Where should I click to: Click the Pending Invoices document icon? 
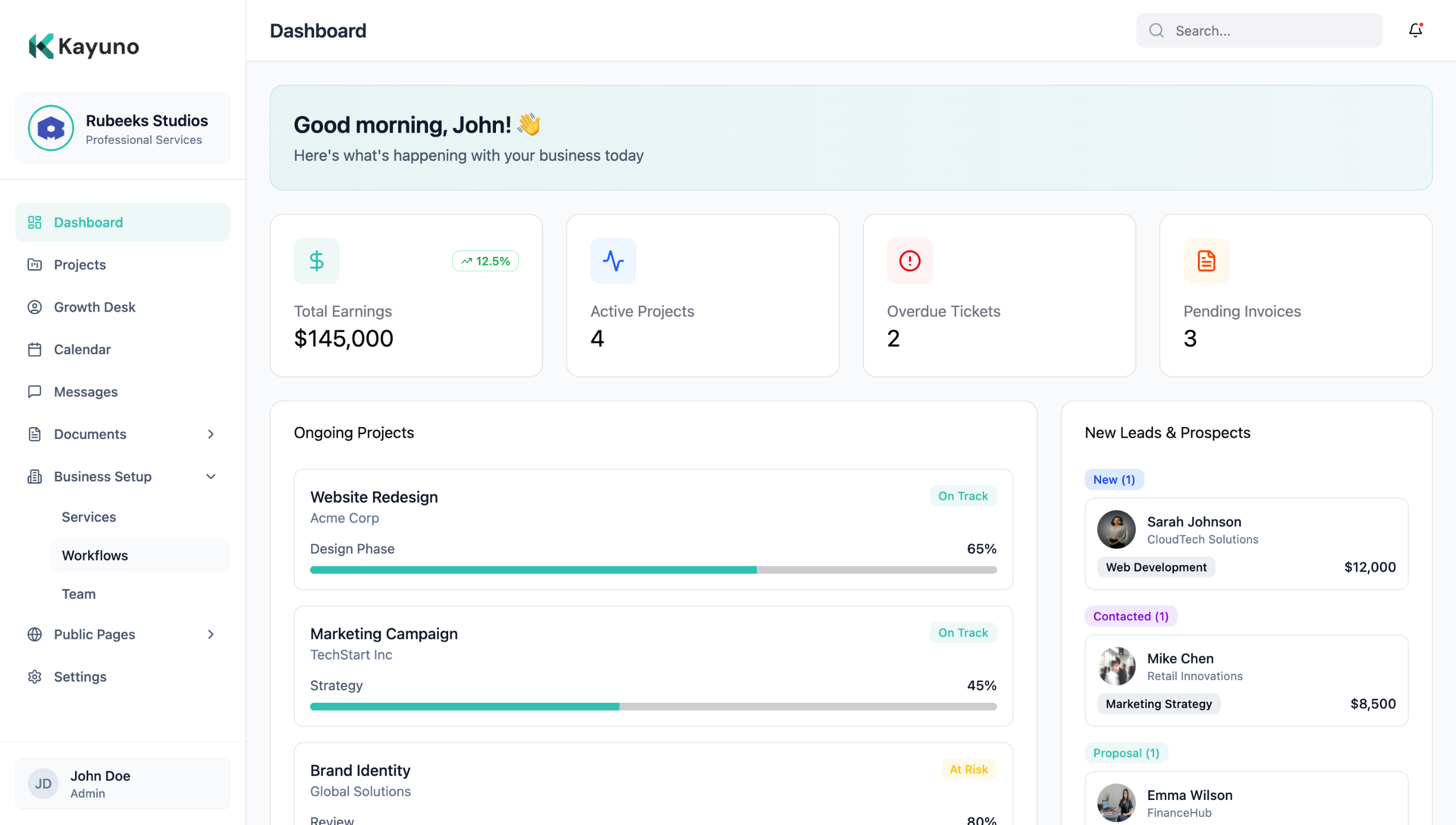click(1206, 261)
